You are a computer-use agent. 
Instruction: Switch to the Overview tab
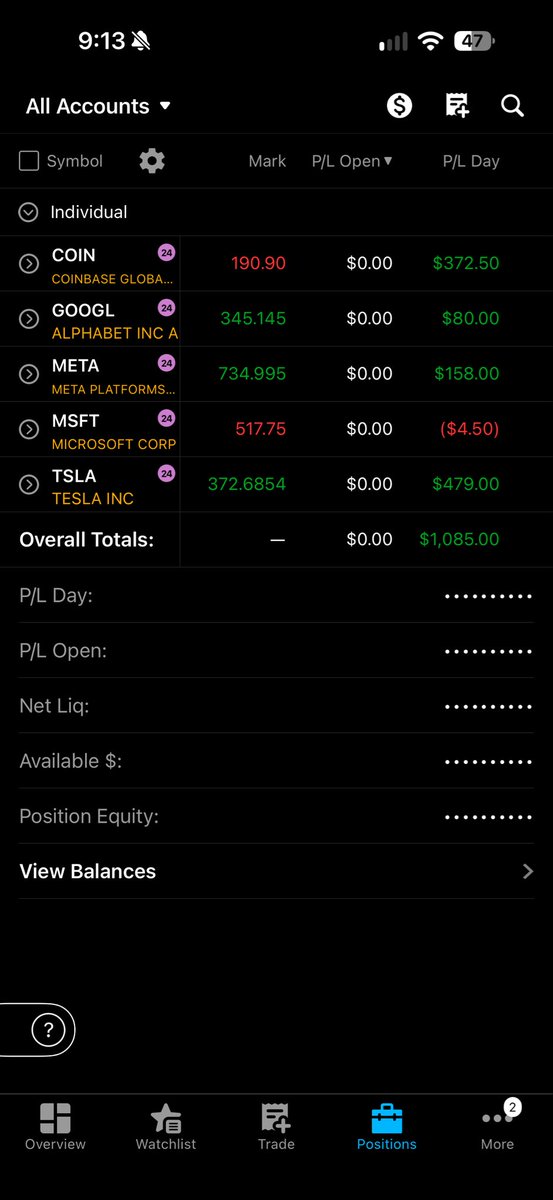[55, 1128]
